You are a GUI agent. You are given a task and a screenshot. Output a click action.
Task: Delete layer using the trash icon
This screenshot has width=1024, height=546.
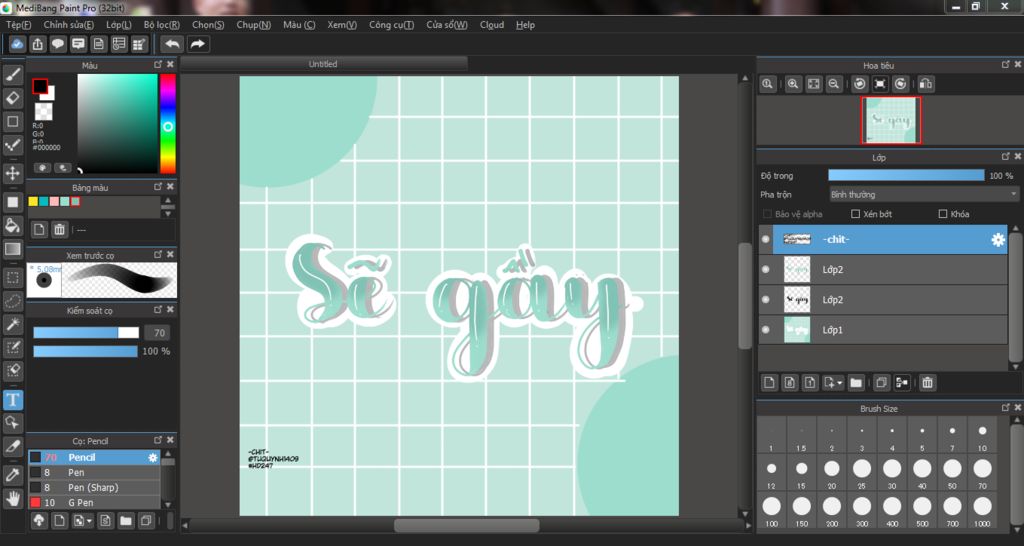(927, 382)
